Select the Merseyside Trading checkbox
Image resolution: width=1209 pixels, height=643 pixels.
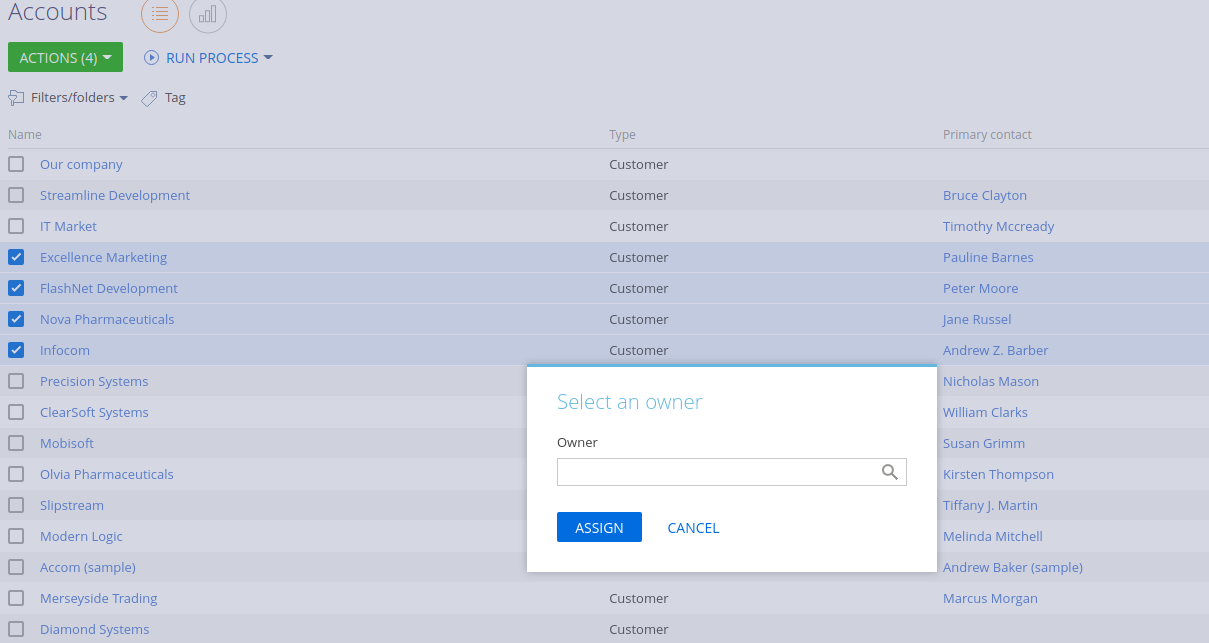(16, 598)
